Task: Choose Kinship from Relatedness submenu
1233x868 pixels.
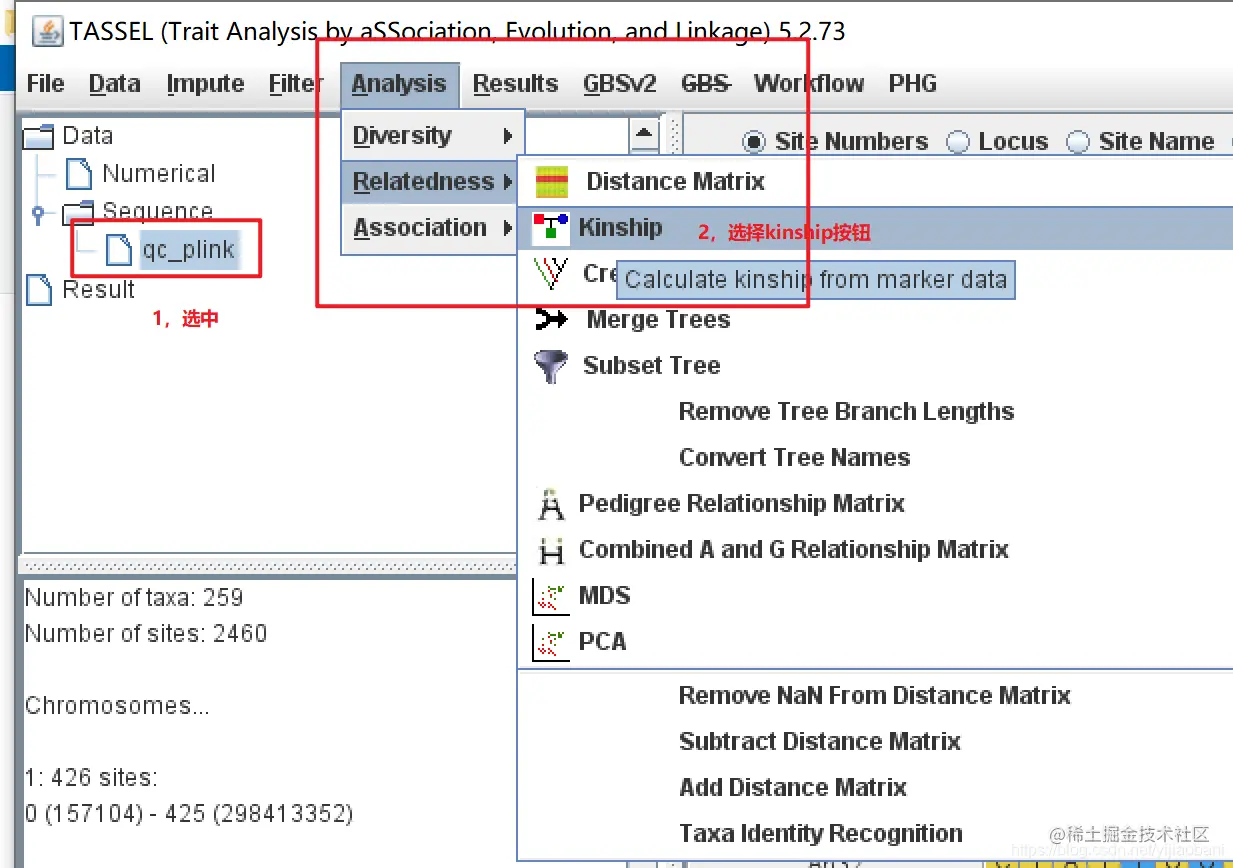Action: click(875, 228)
